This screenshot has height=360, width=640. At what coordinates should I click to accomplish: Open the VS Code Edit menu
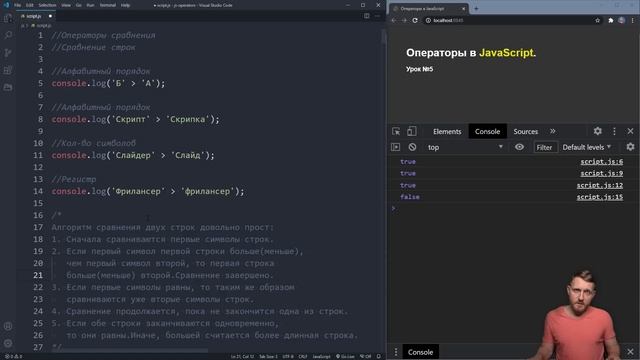(x=30, y=5)
